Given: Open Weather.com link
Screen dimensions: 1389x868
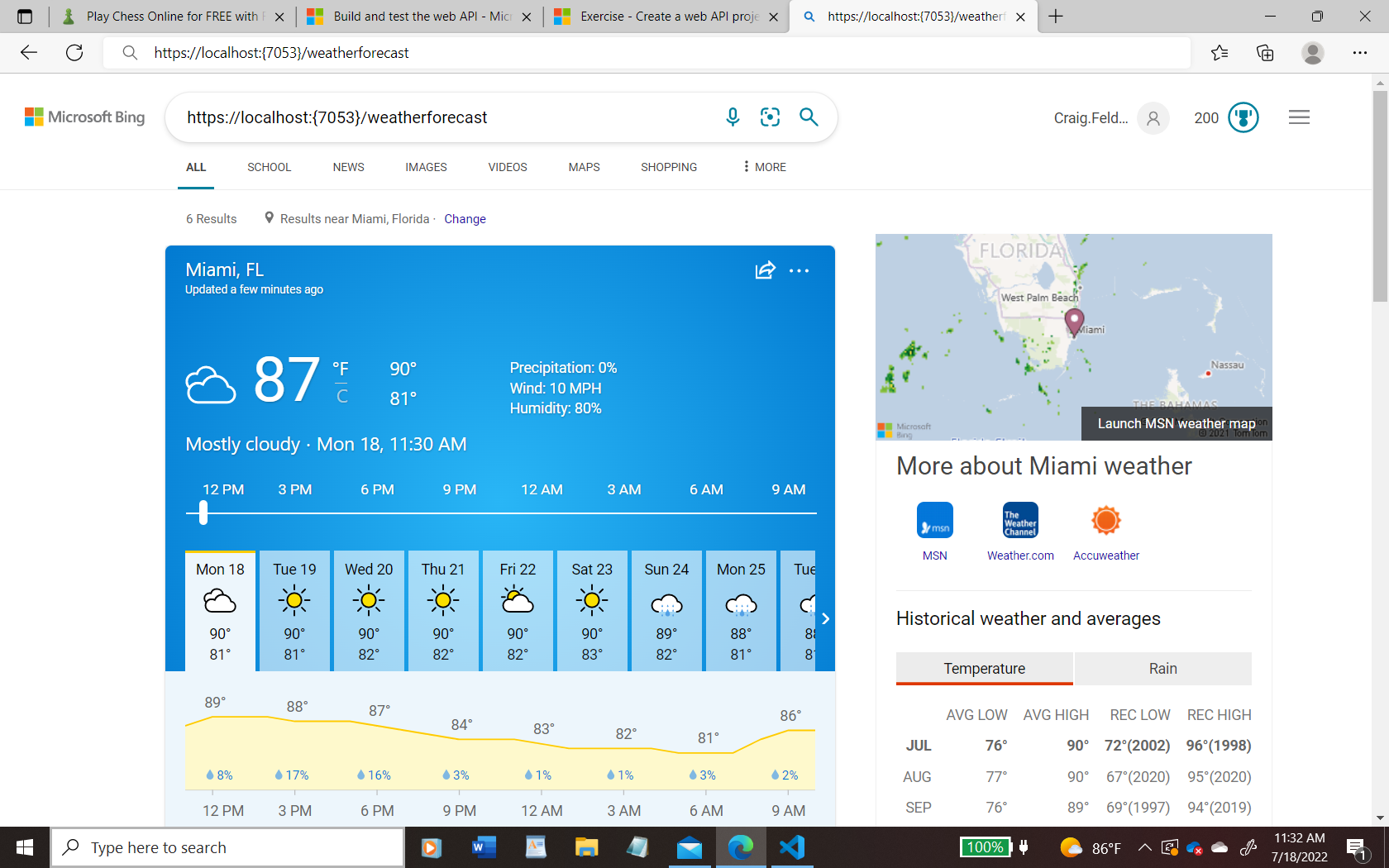Looking at the screenshot, I should 1020,556.
